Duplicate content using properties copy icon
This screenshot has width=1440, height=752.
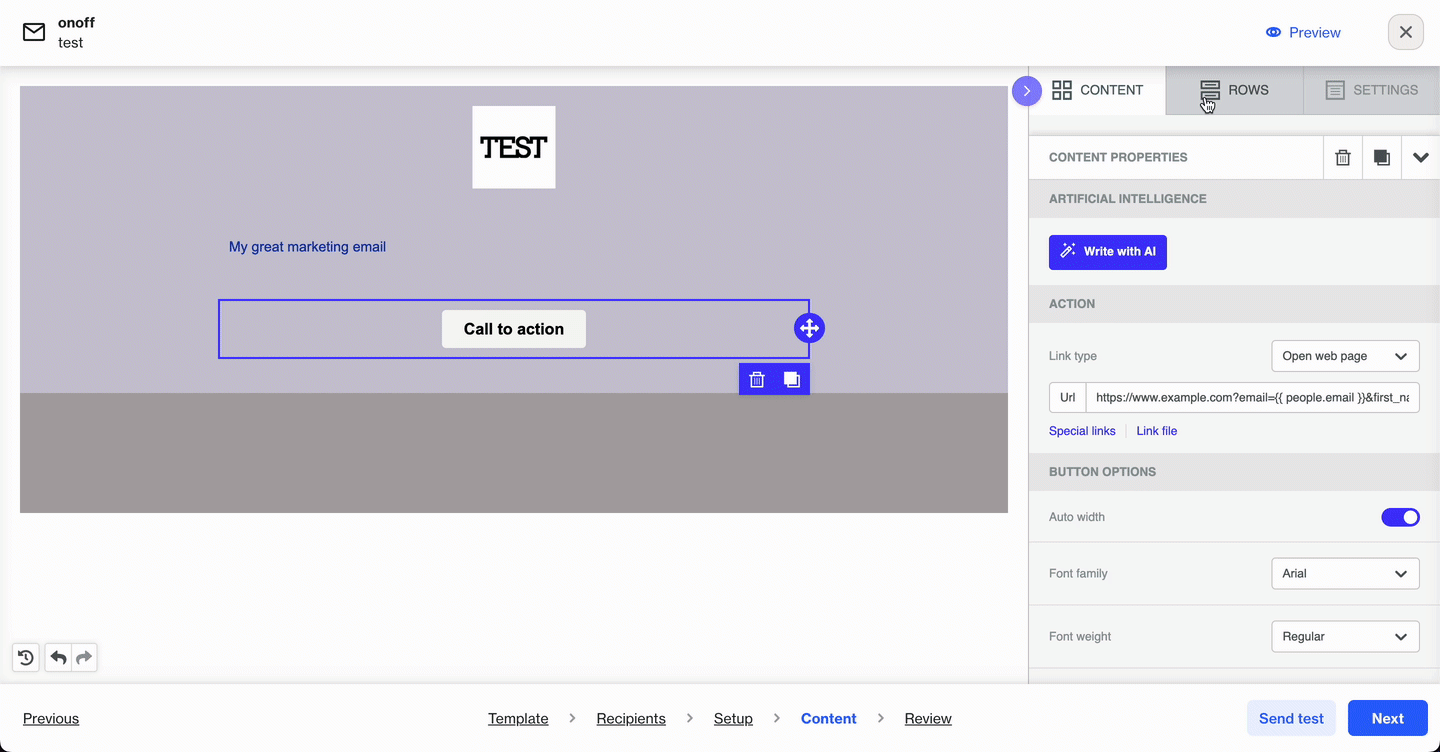pyautogui.click(x=1381, y=158)
